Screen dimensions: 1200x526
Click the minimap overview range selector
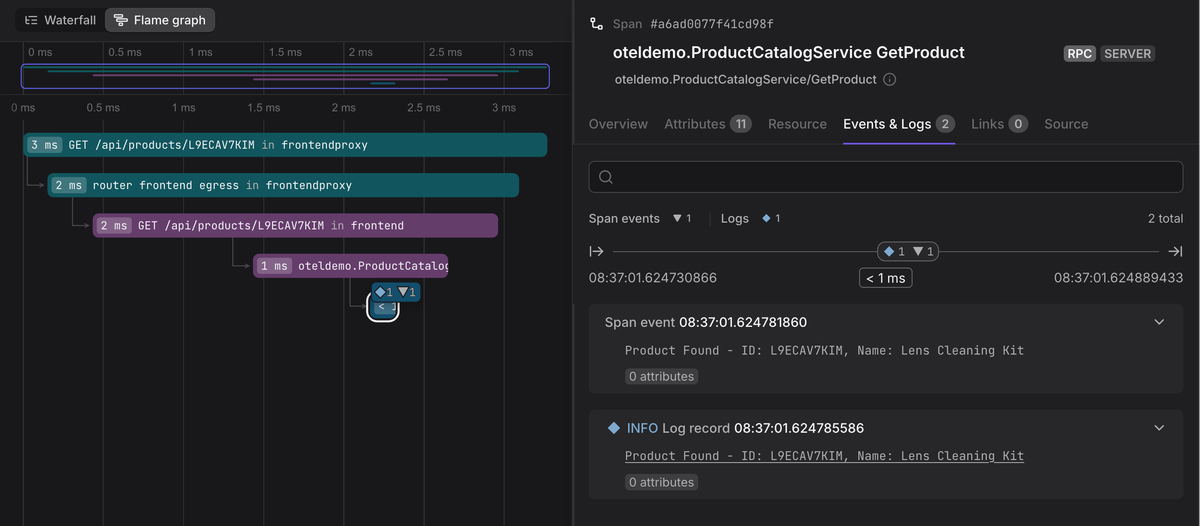(x=285, y=76)
